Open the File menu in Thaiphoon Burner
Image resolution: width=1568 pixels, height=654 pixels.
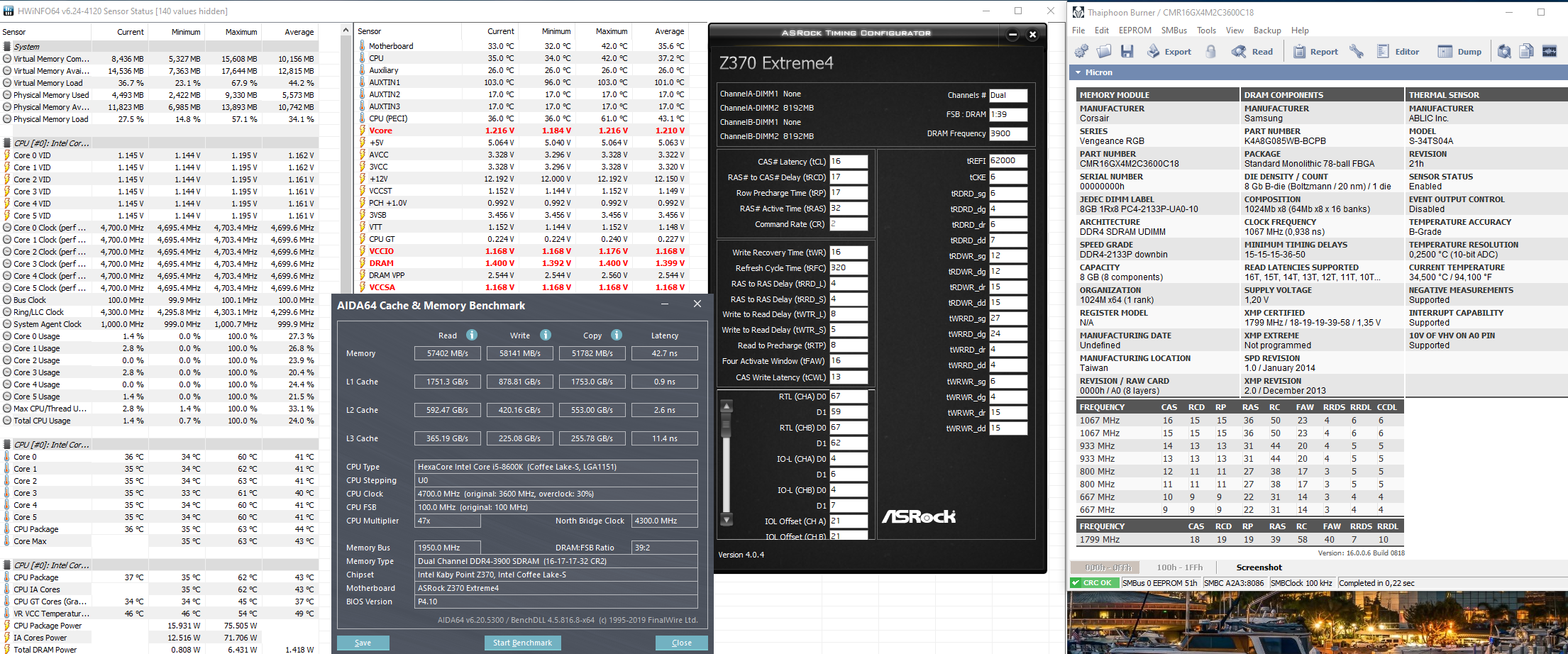point(1078,31)
